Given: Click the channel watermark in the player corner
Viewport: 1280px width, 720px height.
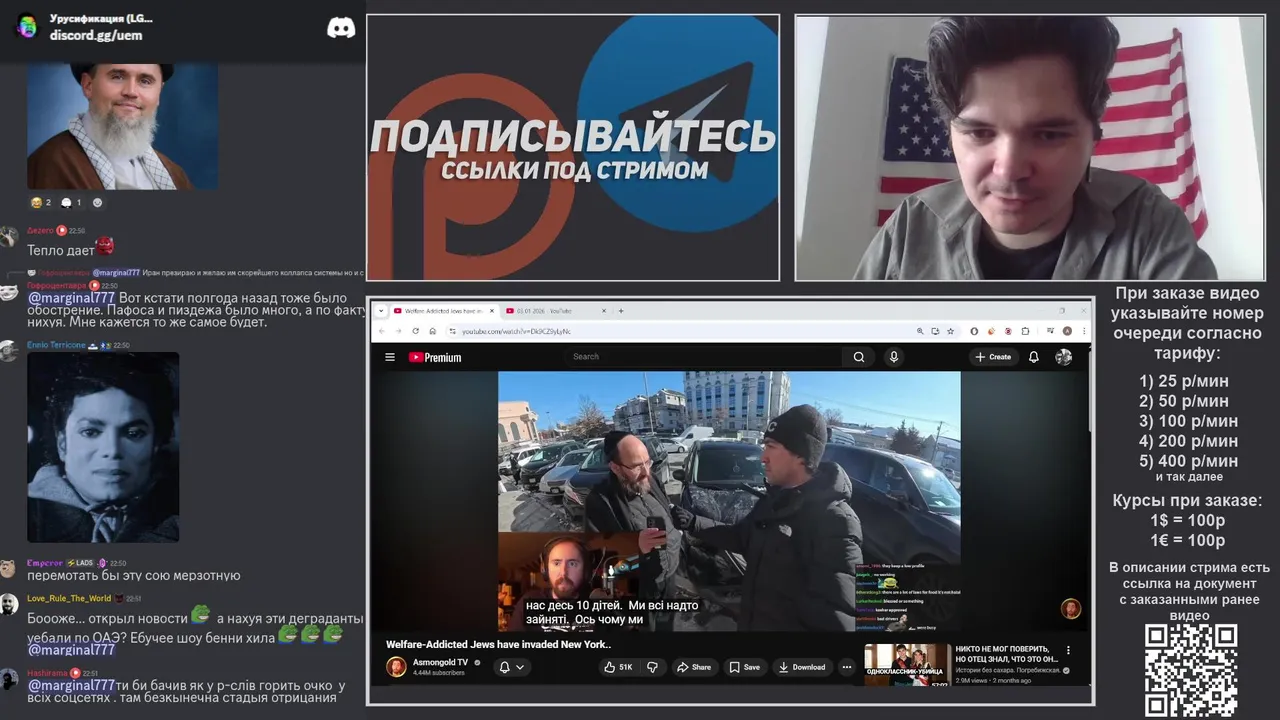Looking at the screenshot, I should [x=1071, y=609].
